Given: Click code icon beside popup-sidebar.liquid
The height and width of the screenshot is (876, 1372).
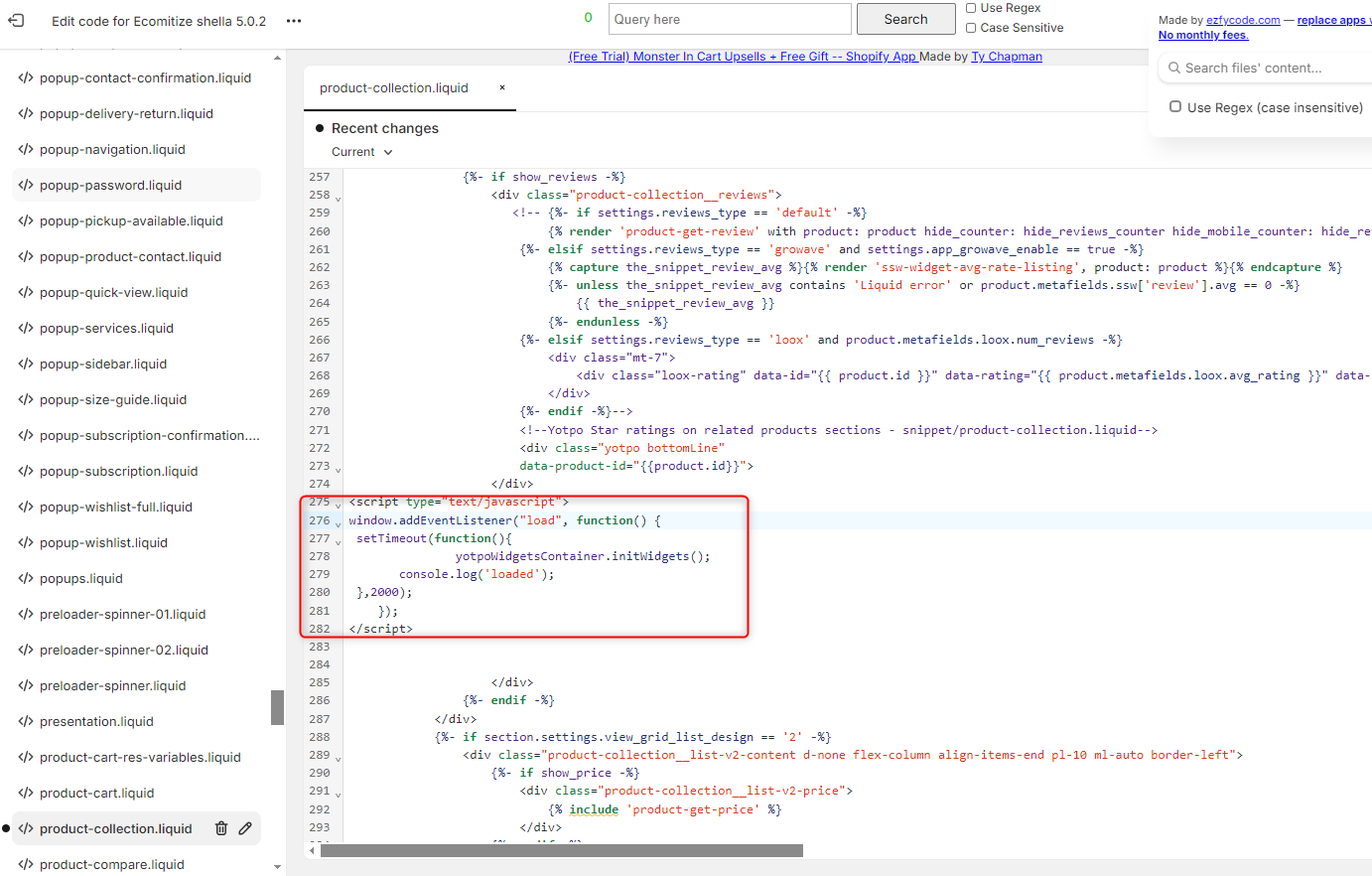Looking at the screenshot, I should pyautogui.click(x=26, y=364).
